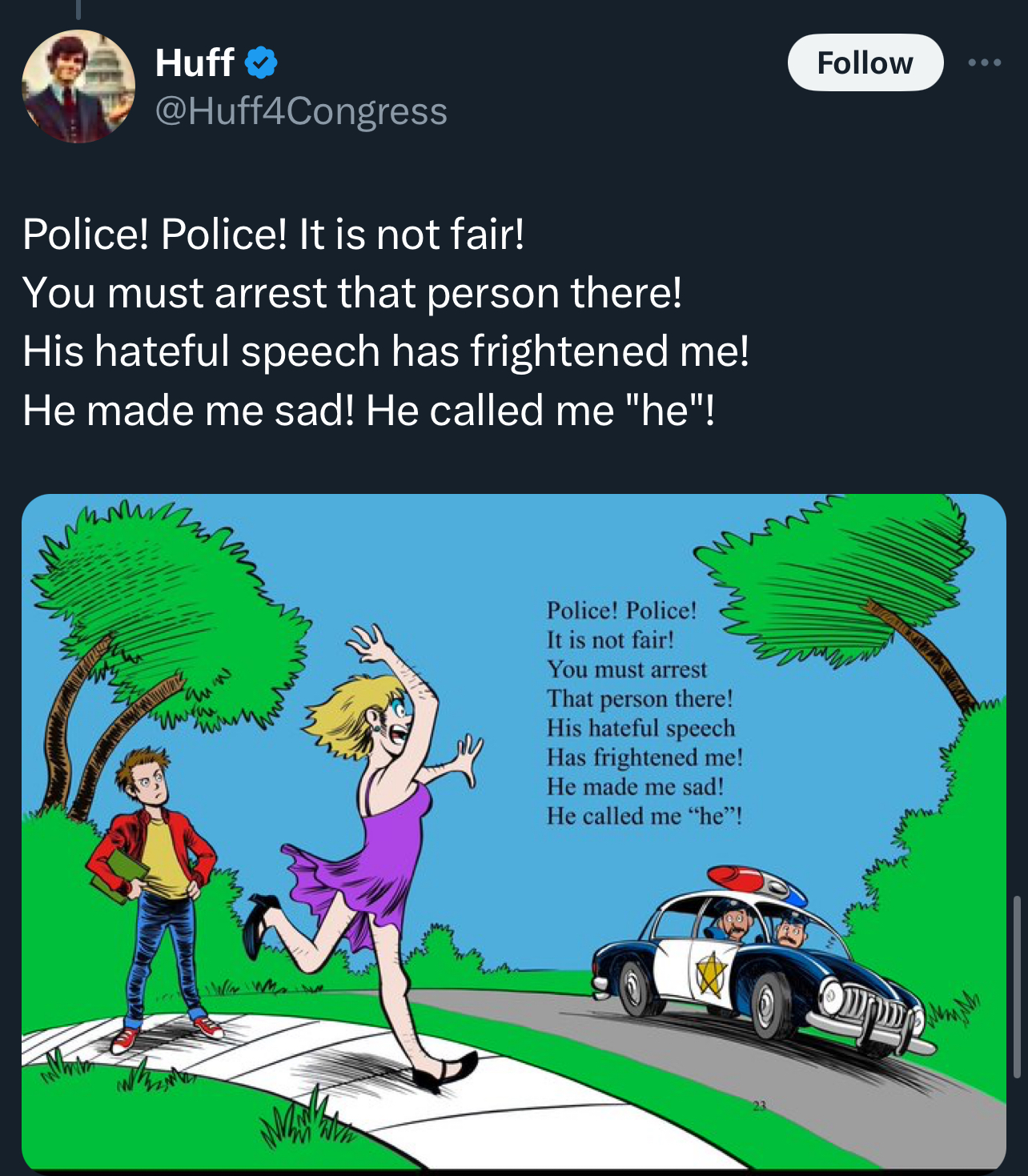Open the attached cartoon image
The width and height of the screenshot is (1028, 1176).
click(x=514, y=833)
